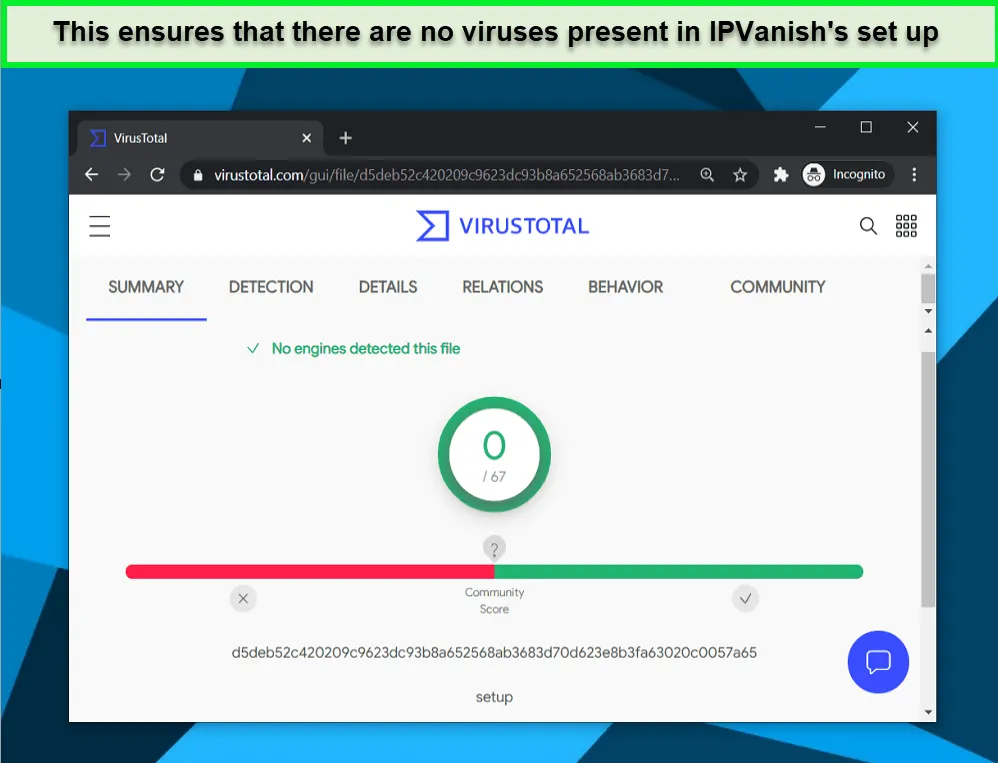Click the padlock site info icon
This screenshot has width=998, height=763.
[x=198, y=175]
